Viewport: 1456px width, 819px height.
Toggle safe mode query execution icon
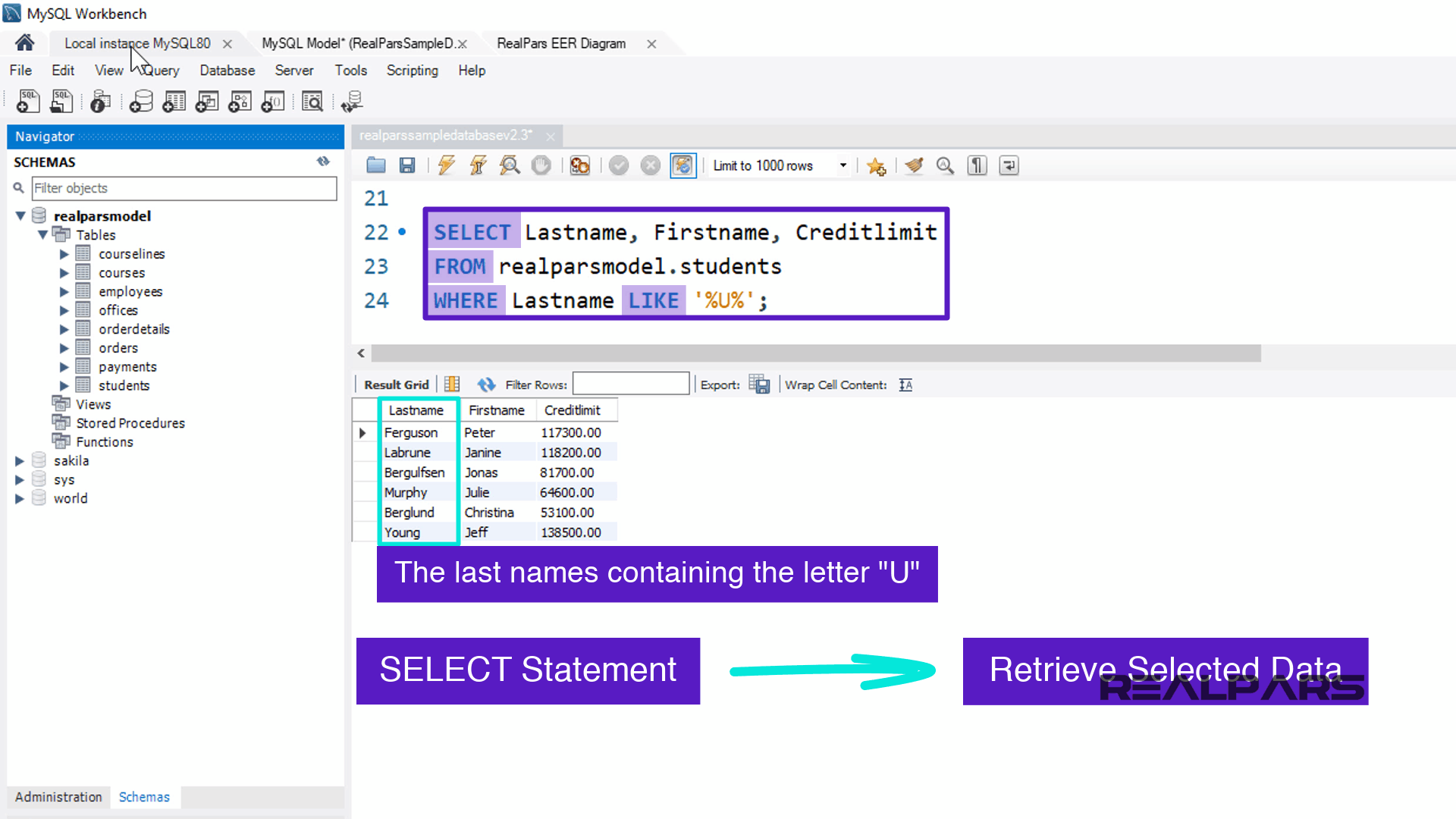[682, 165]
